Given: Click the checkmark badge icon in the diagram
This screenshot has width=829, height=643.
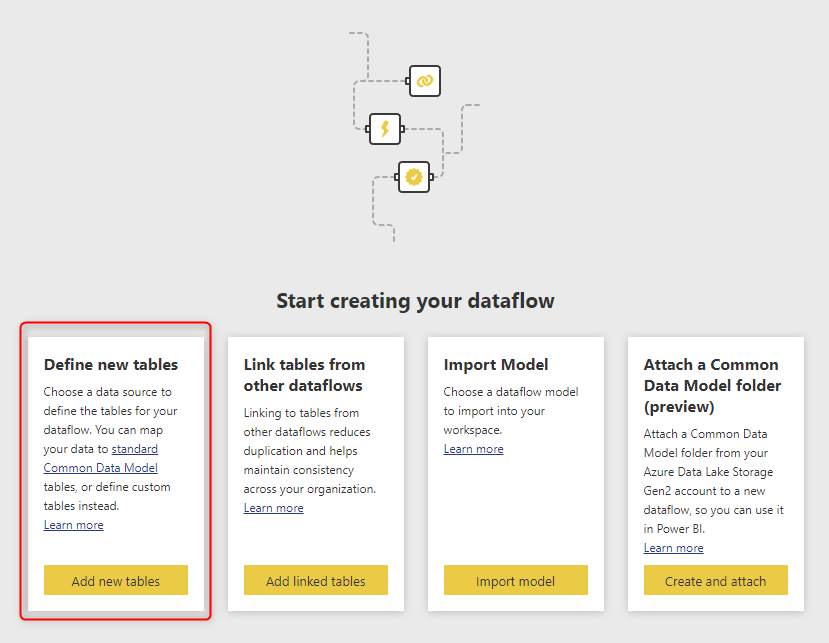Looking at the screenshot, I should (413, 177).
